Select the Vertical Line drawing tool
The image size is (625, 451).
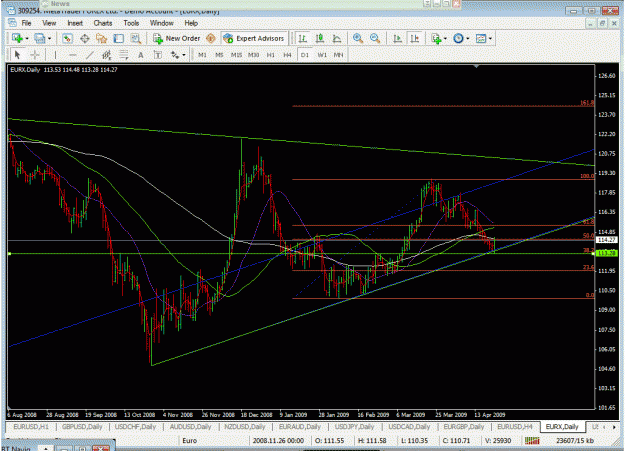point(55,55)
